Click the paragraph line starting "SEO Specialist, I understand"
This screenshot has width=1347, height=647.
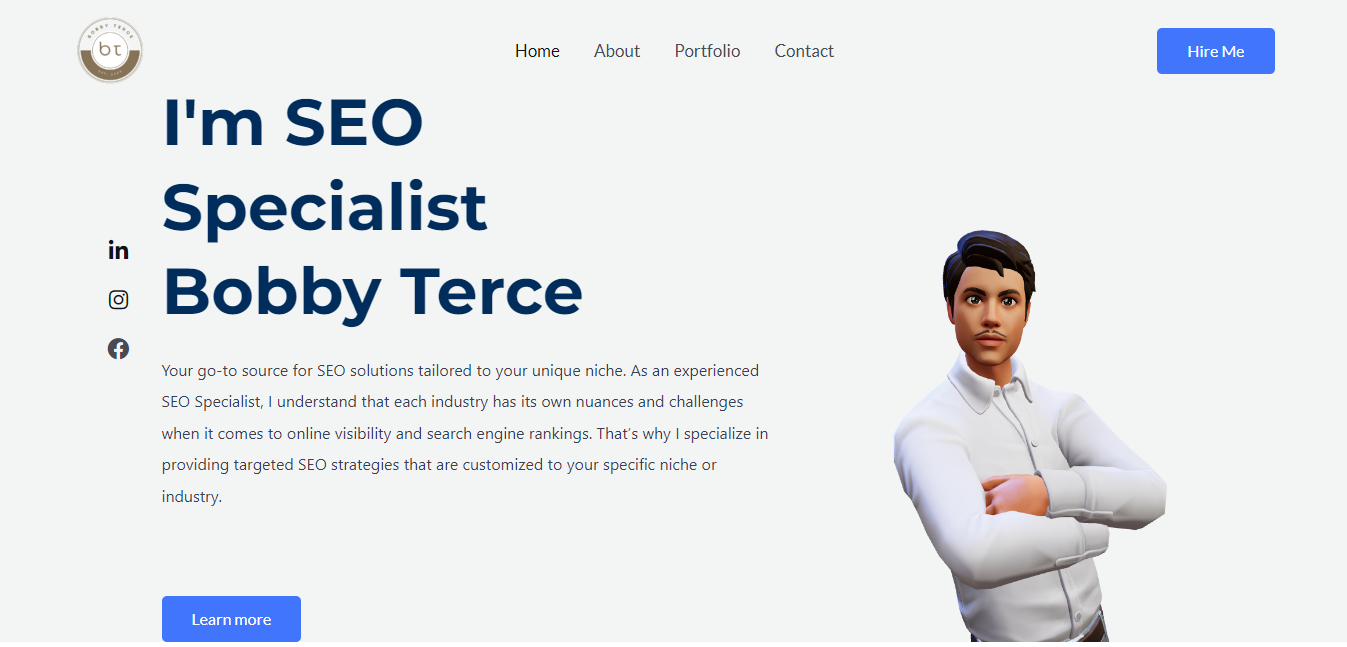(x=452, y=402)
